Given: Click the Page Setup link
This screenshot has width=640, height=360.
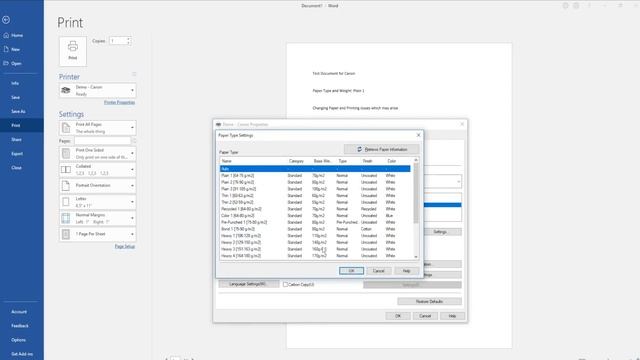Looking at the screenshot, I should click(124, 247).
